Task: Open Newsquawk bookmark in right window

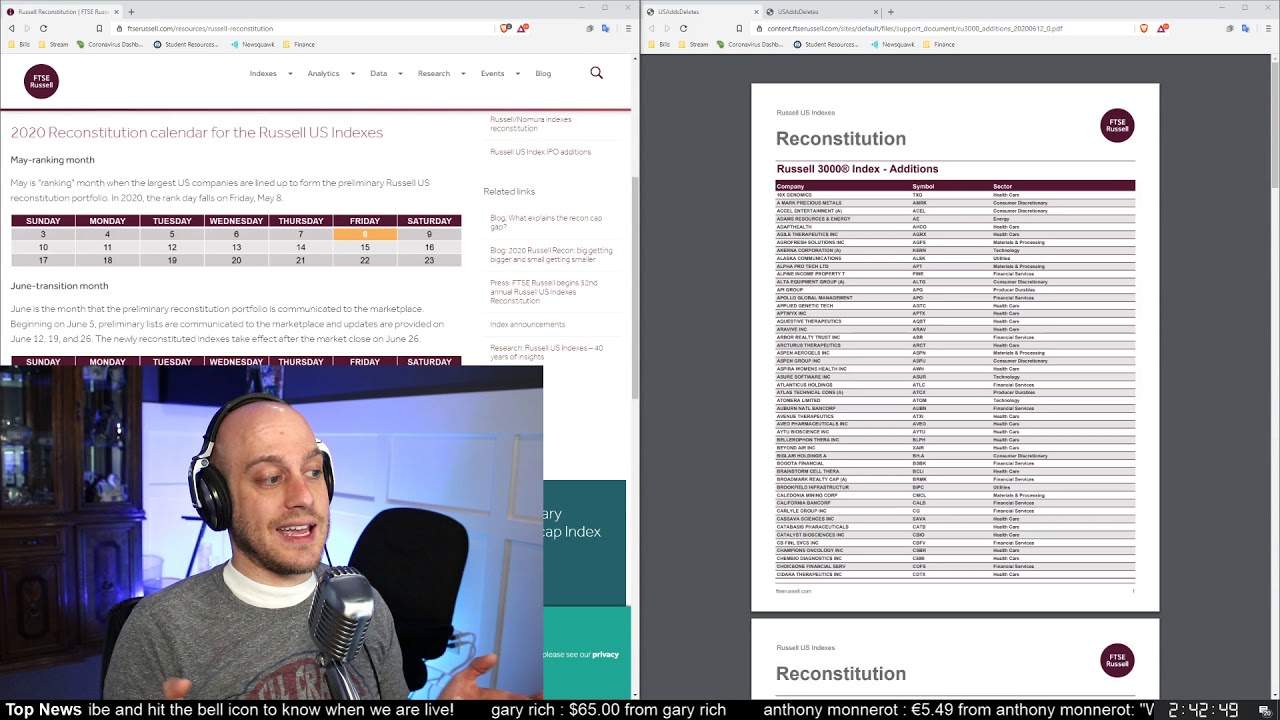Action: click(x=892, y=44)
